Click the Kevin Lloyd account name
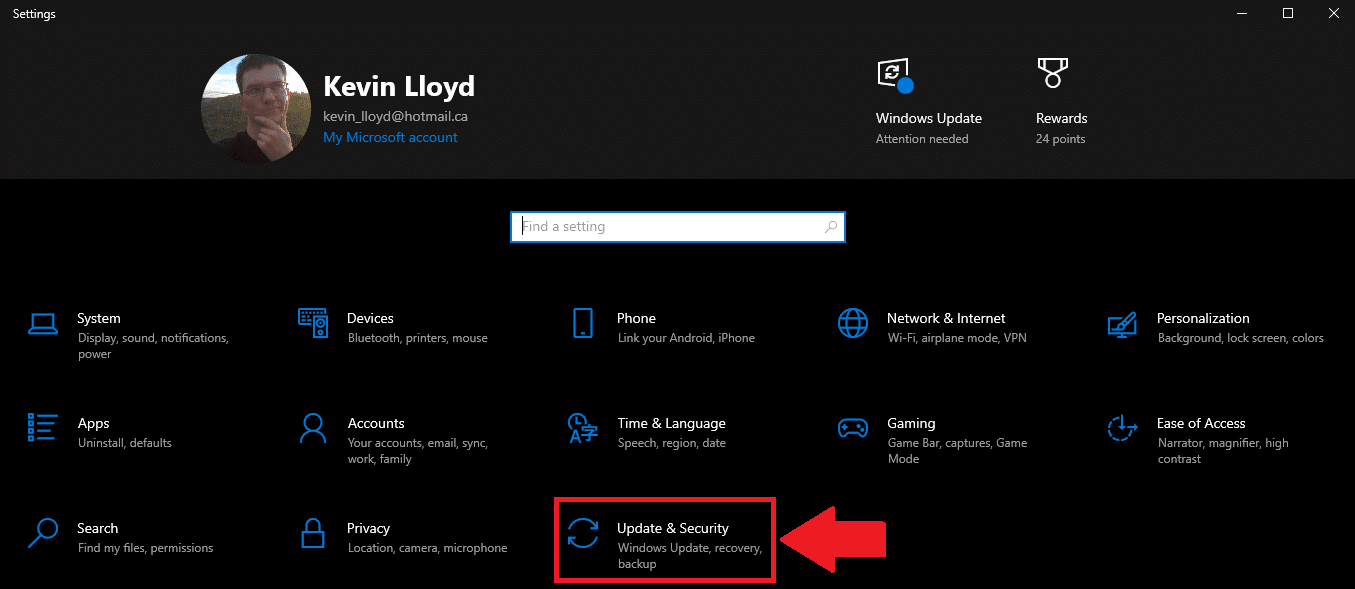1355x589 pixels. pos(399,87)
